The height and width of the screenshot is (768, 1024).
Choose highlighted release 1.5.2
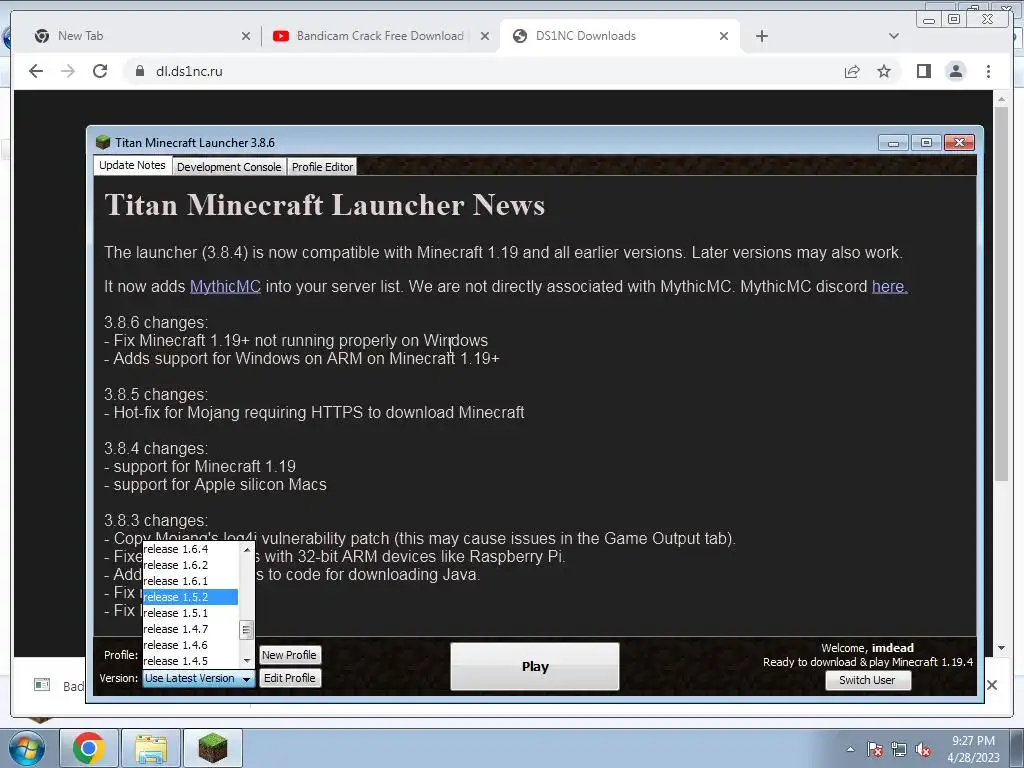click(x=191, y=597)
